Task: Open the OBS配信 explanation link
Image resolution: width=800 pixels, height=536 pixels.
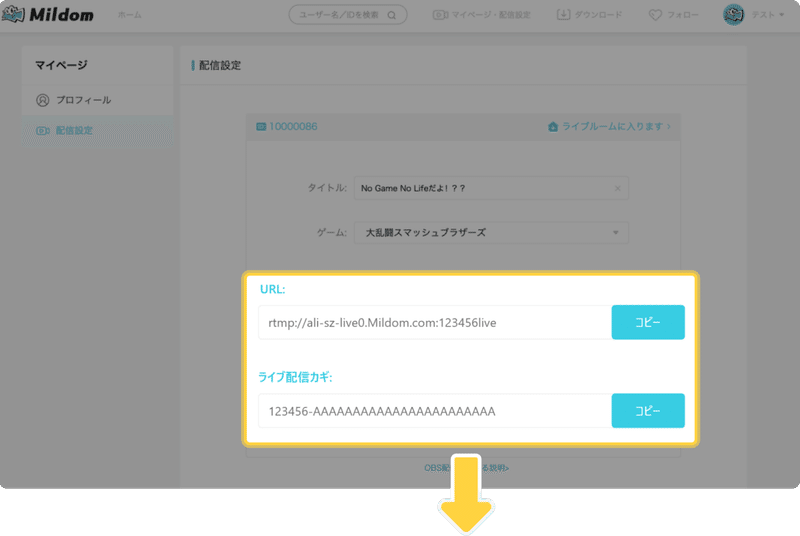Action: (x=466, y=468)
